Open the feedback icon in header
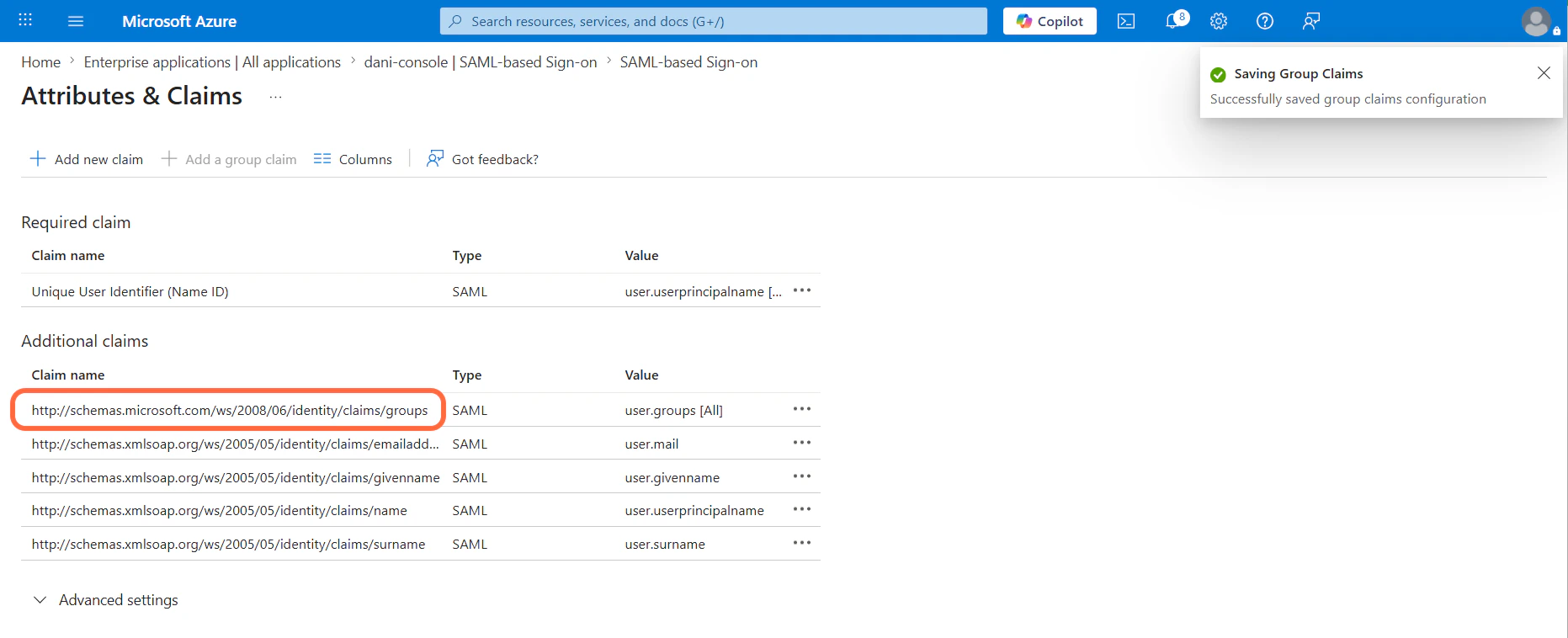 [1311, 21]
